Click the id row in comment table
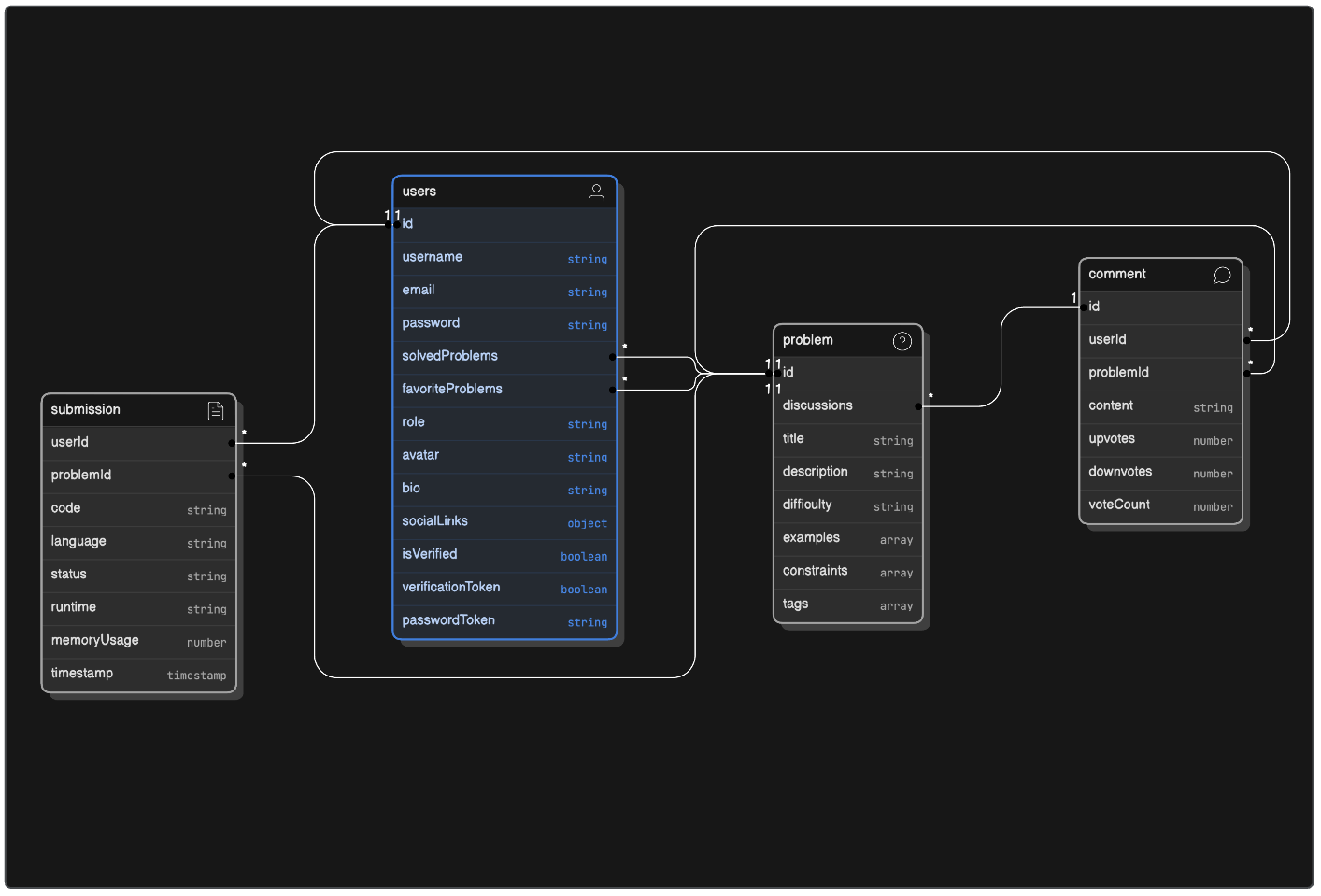This screenshot has height=896, width=1321. pyautogui.click(x=1160, y=306)
